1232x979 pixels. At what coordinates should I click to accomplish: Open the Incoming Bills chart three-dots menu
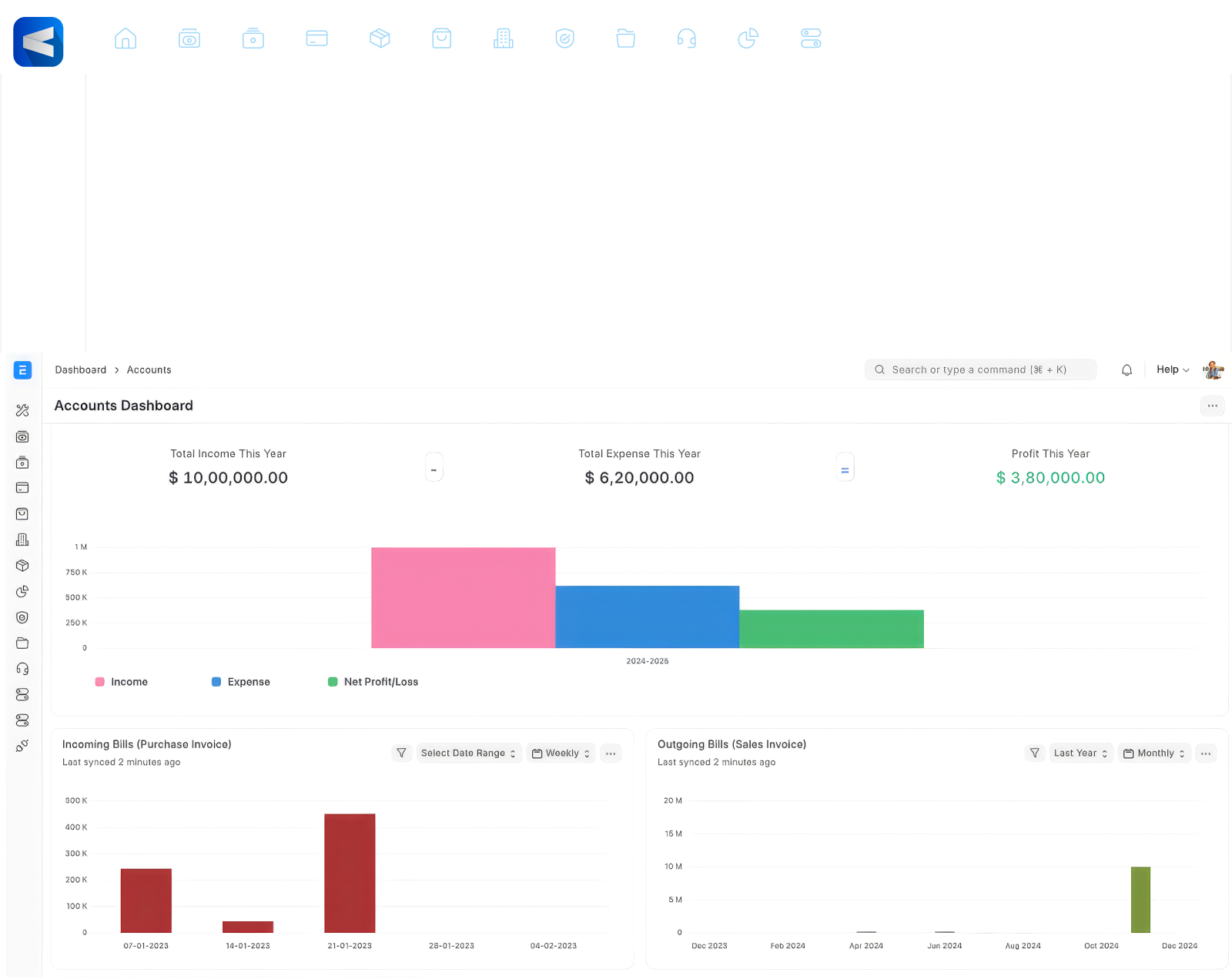point(611,753)
